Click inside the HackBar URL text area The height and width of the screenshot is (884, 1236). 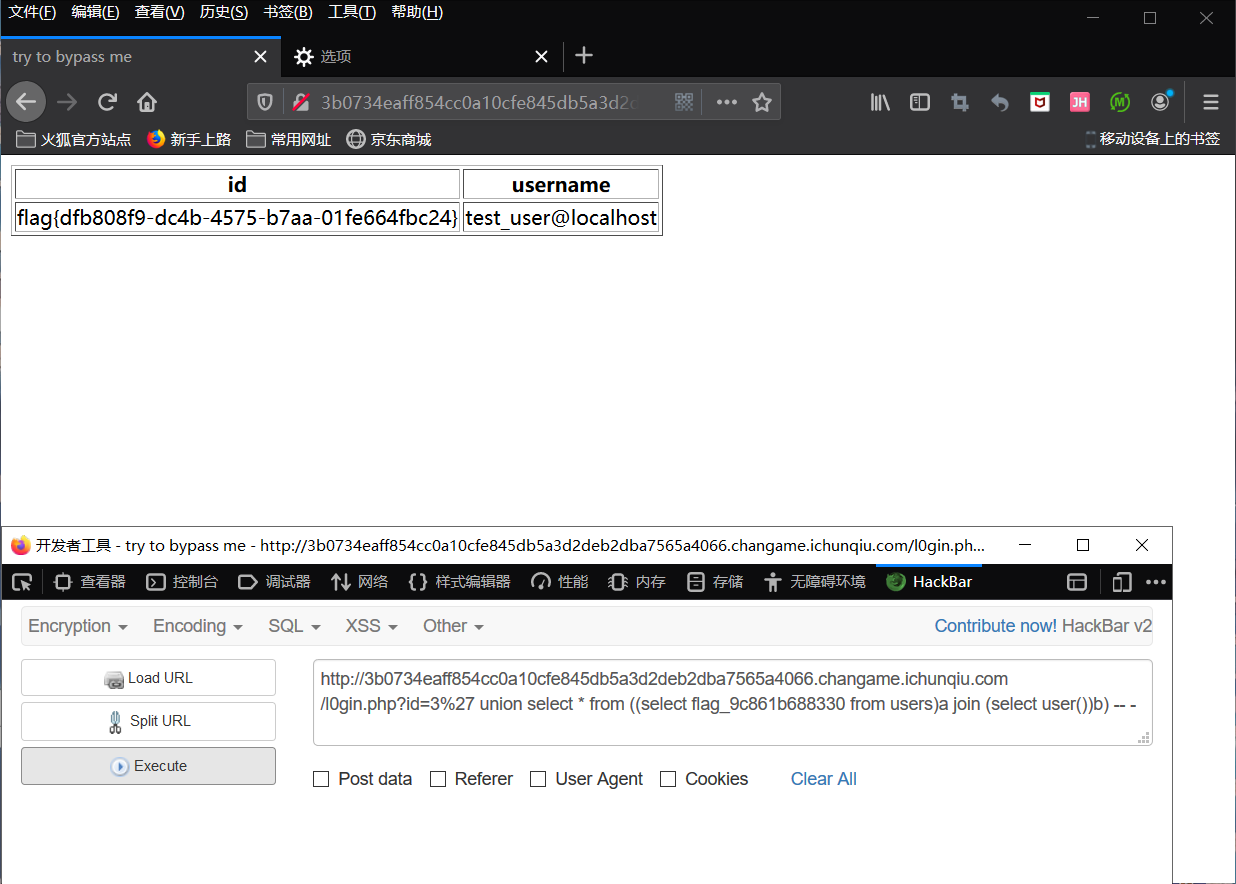[733, 703]
